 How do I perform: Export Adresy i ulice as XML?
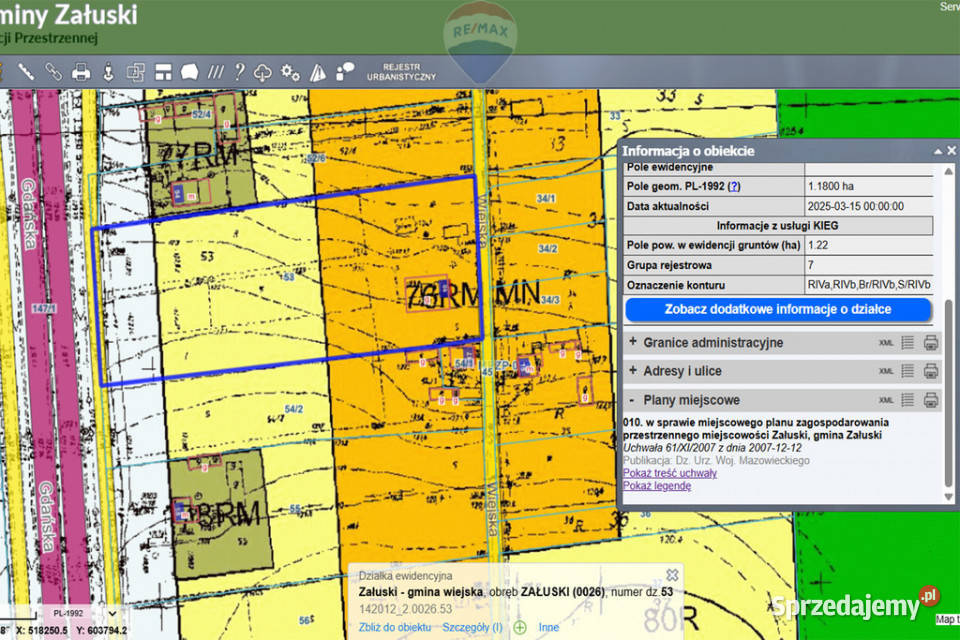[x=886, y=371]
